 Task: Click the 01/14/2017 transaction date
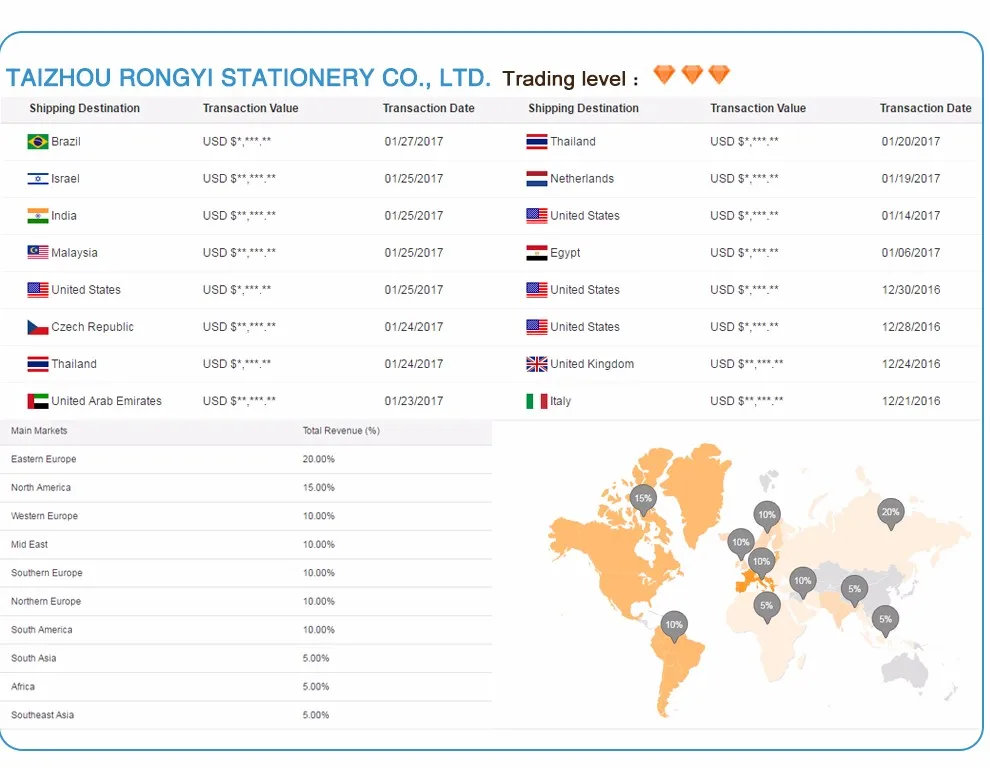pos(910,216)
